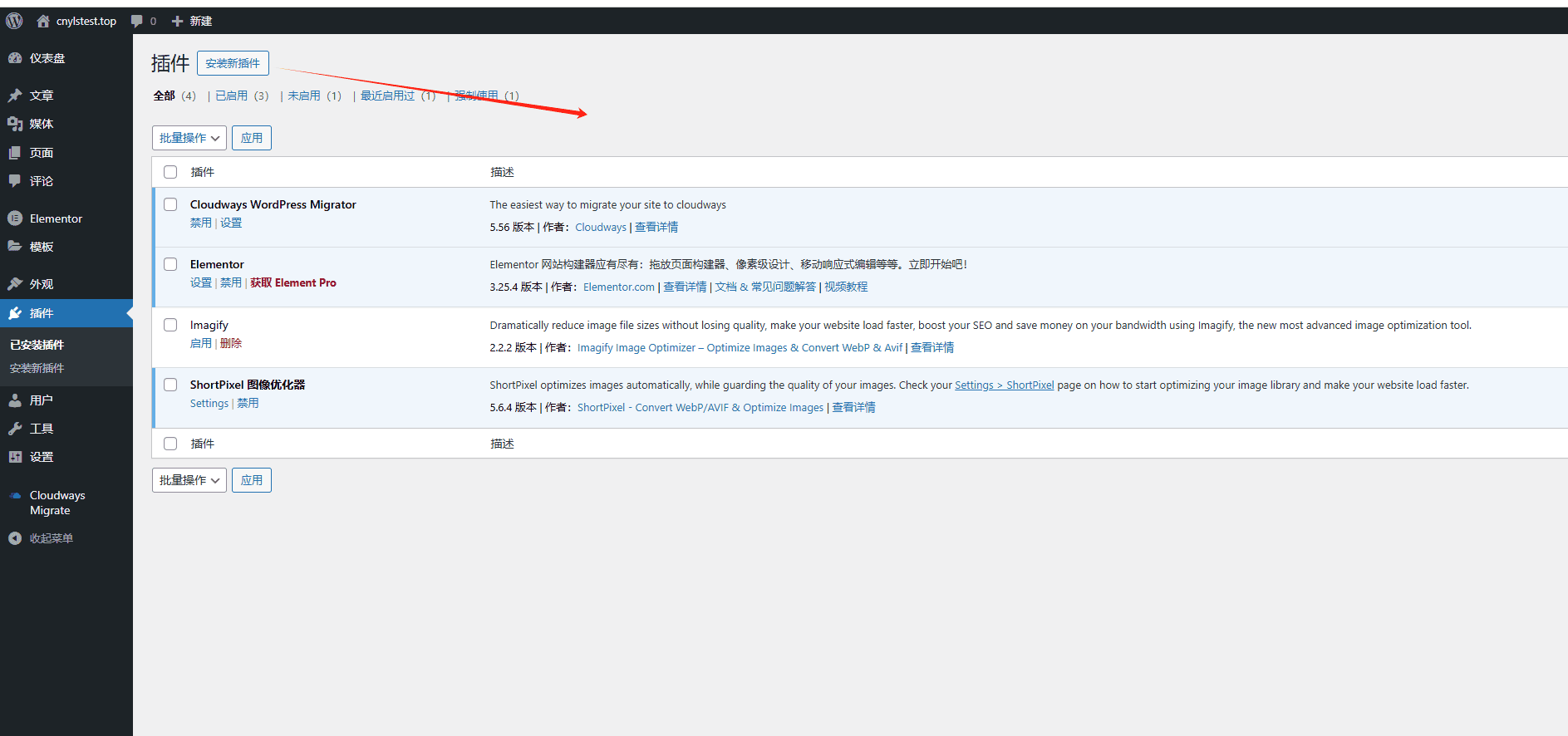Open Cloudways author link
1568x736 pixels.
tap(601, 227)
